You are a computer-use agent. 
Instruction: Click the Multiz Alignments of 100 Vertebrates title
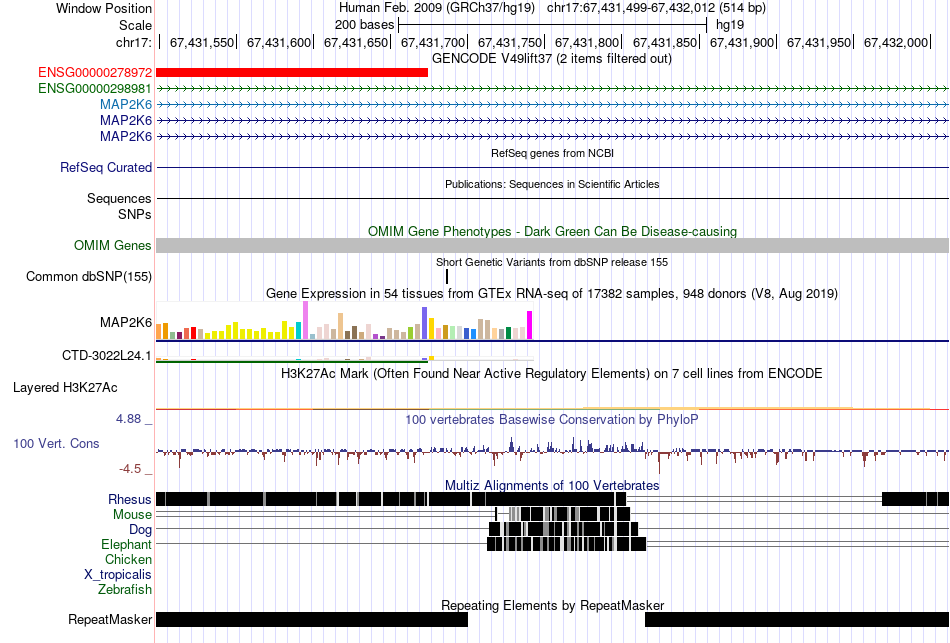[552, 485]
